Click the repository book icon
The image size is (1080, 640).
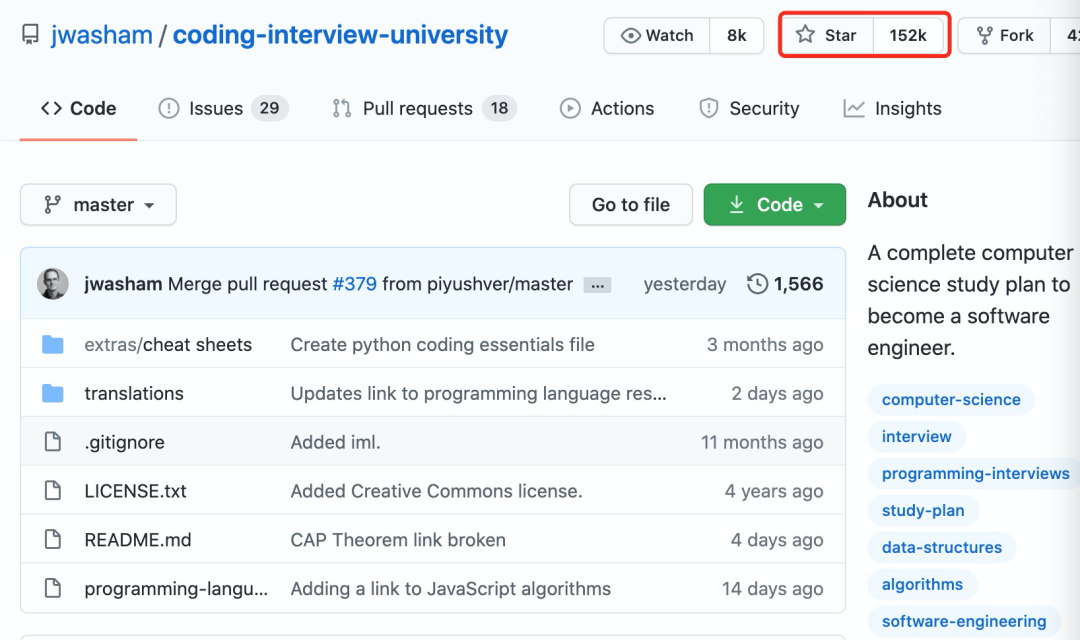(29, 36)
